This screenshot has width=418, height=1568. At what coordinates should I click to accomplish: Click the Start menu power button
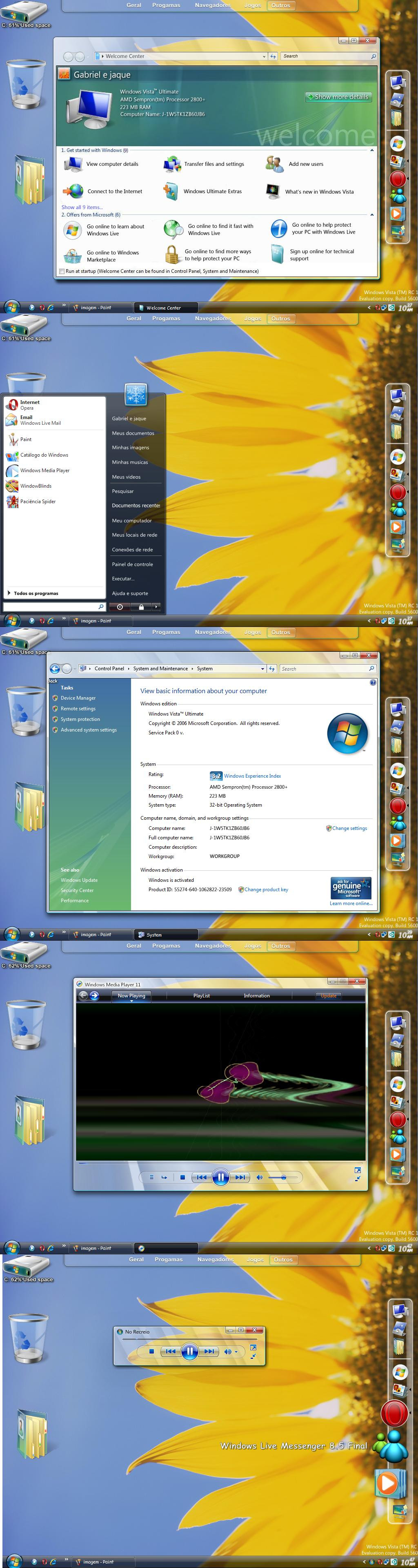(x=120, y=607)
